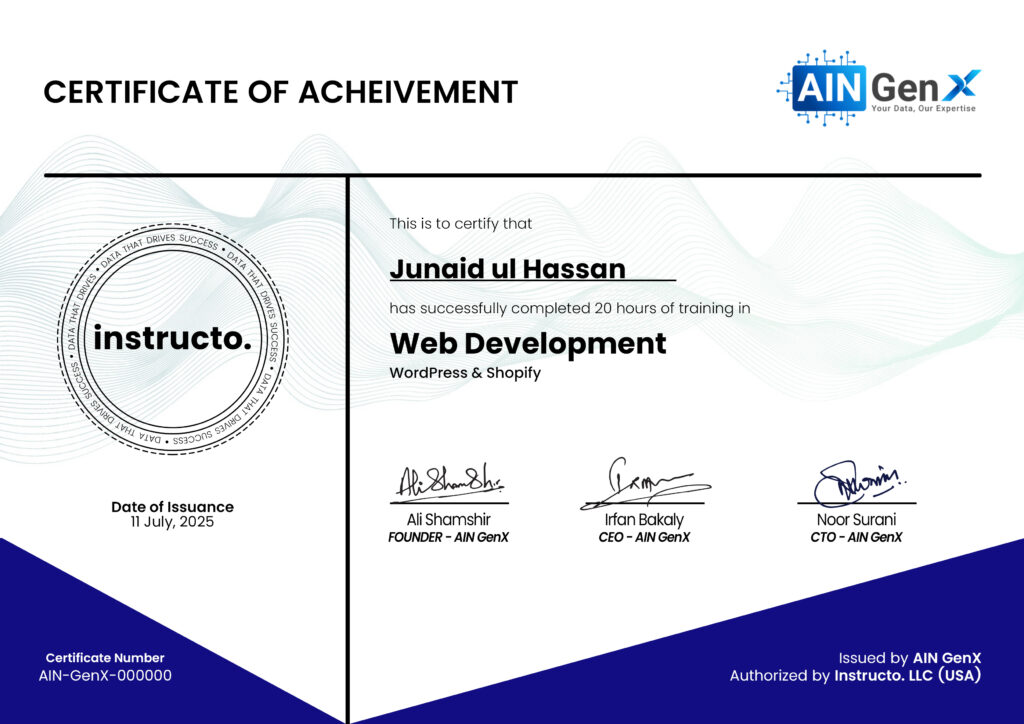Click 'Authorized by Instructo. LLC (USA)' text
1024x724 pixels.
tap(856, 676)
